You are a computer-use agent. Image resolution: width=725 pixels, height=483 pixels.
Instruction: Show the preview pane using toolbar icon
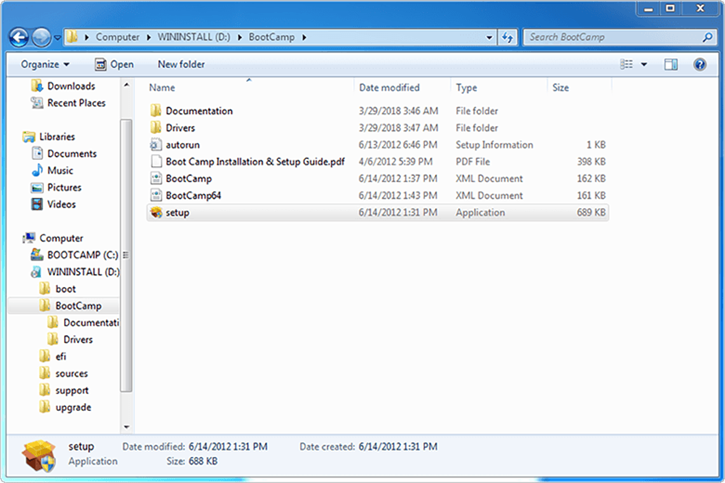point(671,64)
